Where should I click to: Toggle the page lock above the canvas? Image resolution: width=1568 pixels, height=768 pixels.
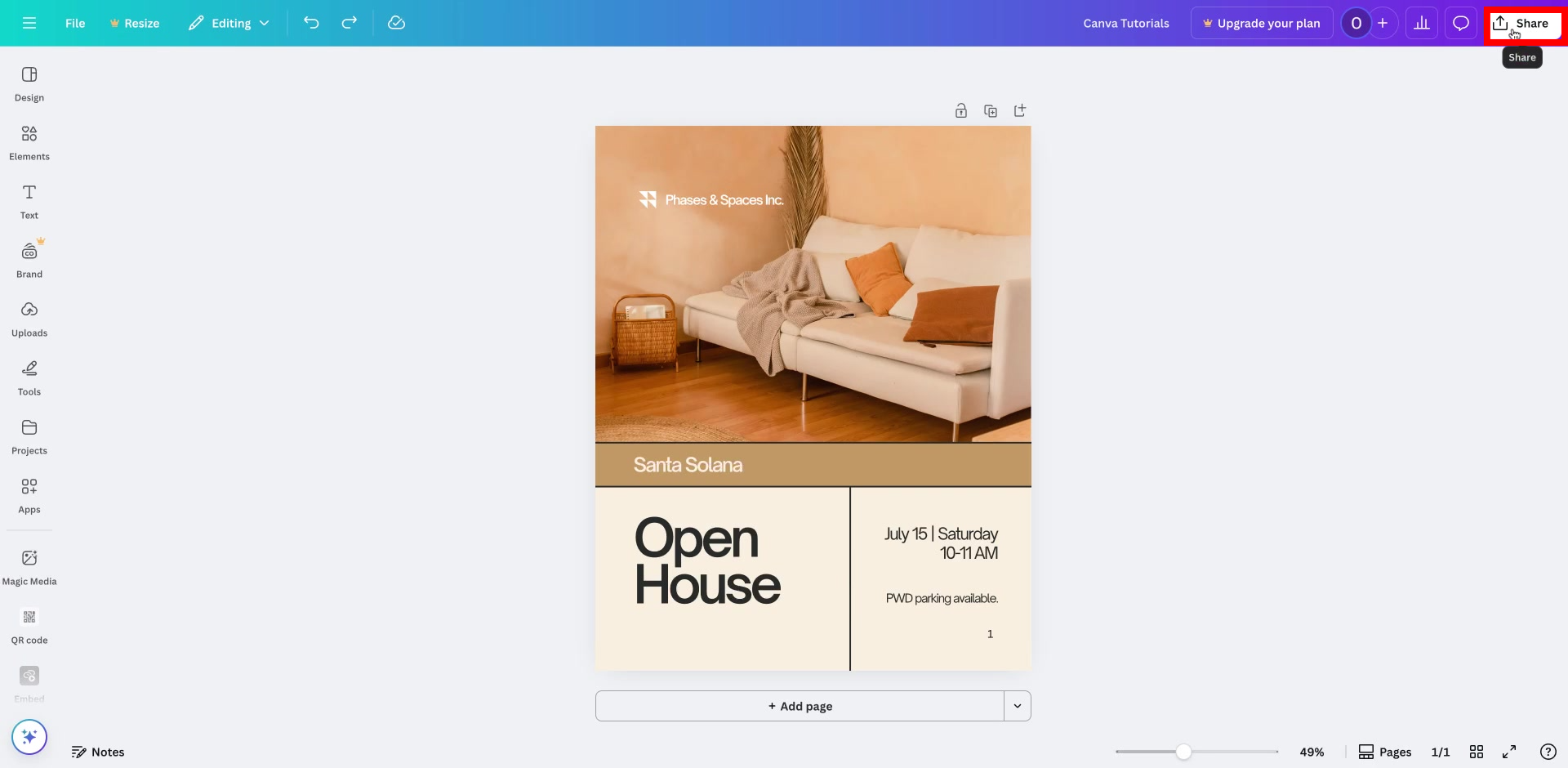(x=960, y=110)
